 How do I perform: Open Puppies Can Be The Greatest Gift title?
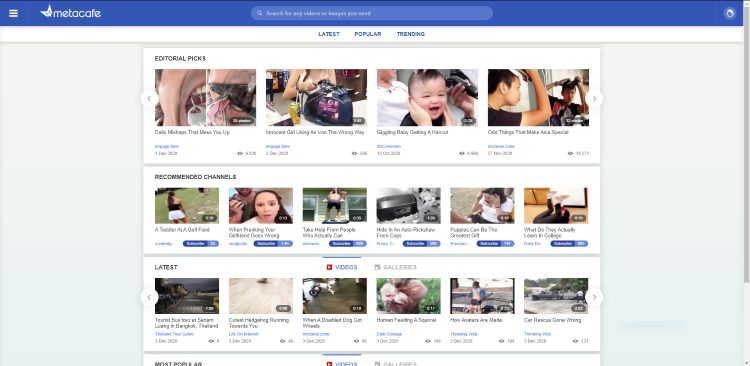[474, 233]
